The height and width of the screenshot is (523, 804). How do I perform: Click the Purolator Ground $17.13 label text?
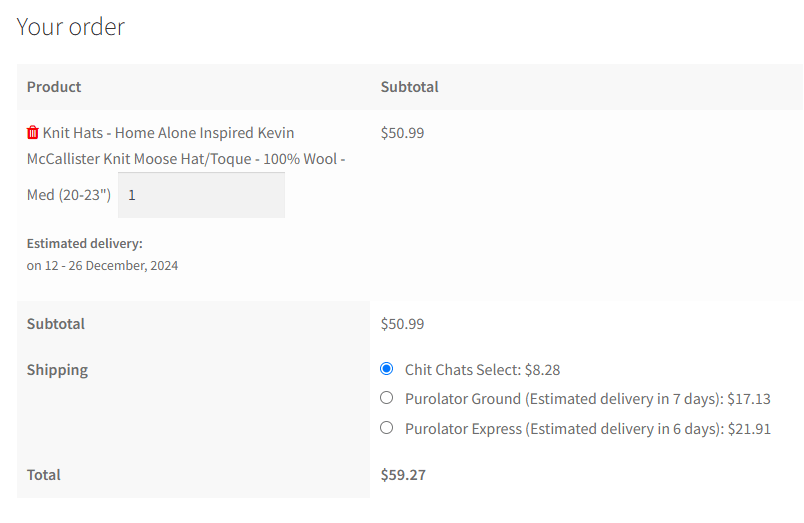(x=587, y=399)
